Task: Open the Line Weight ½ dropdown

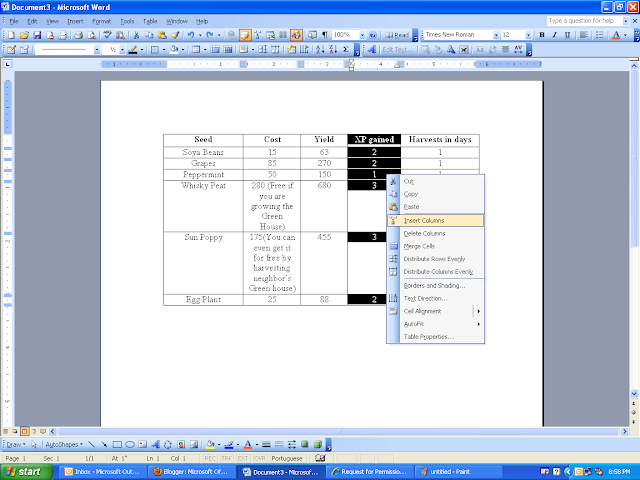Action: [x=122, y=50]
